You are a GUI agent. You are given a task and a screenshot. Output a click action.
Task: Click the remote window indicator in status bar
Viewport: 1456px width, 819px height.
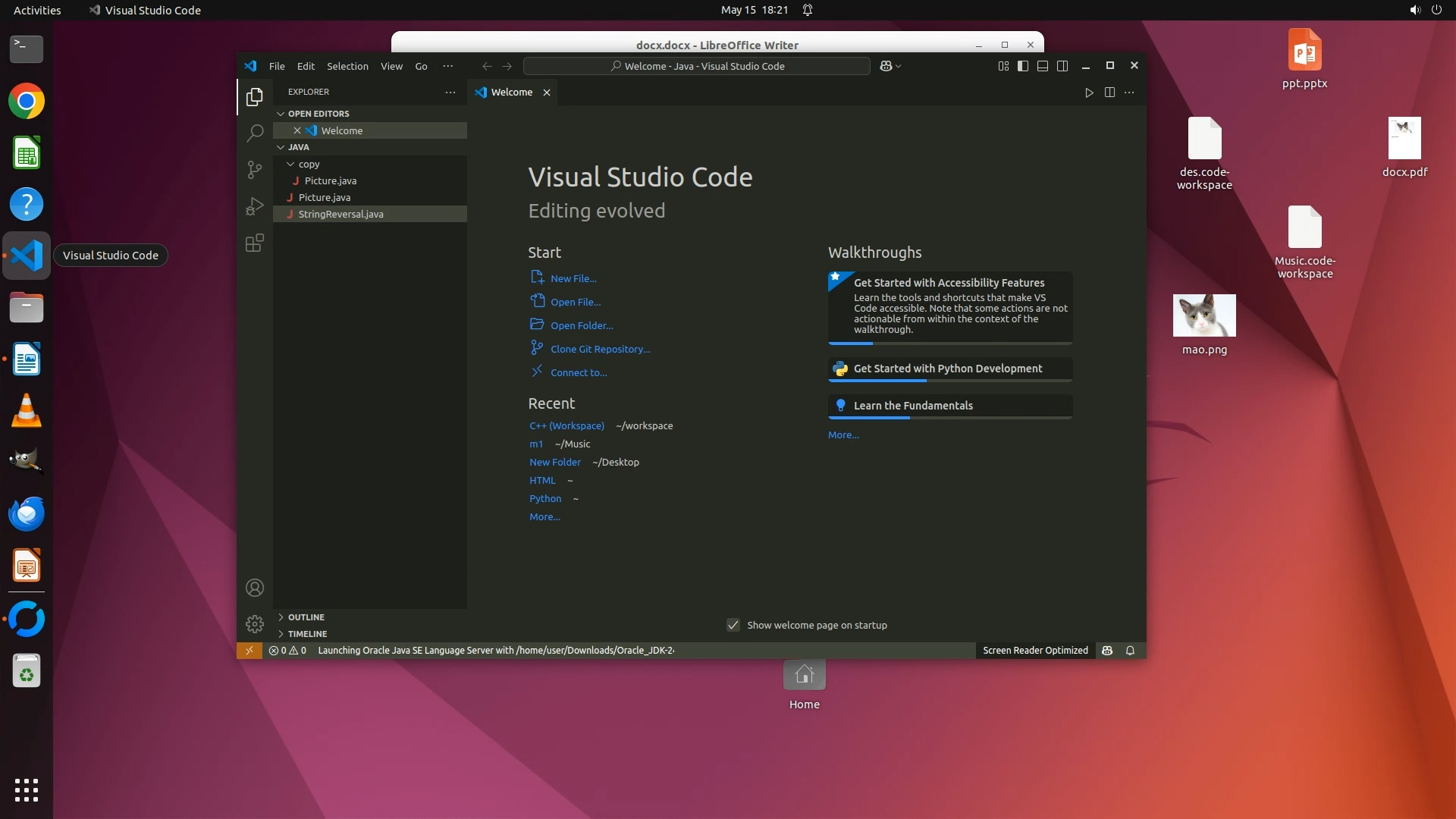pos(249,651)
